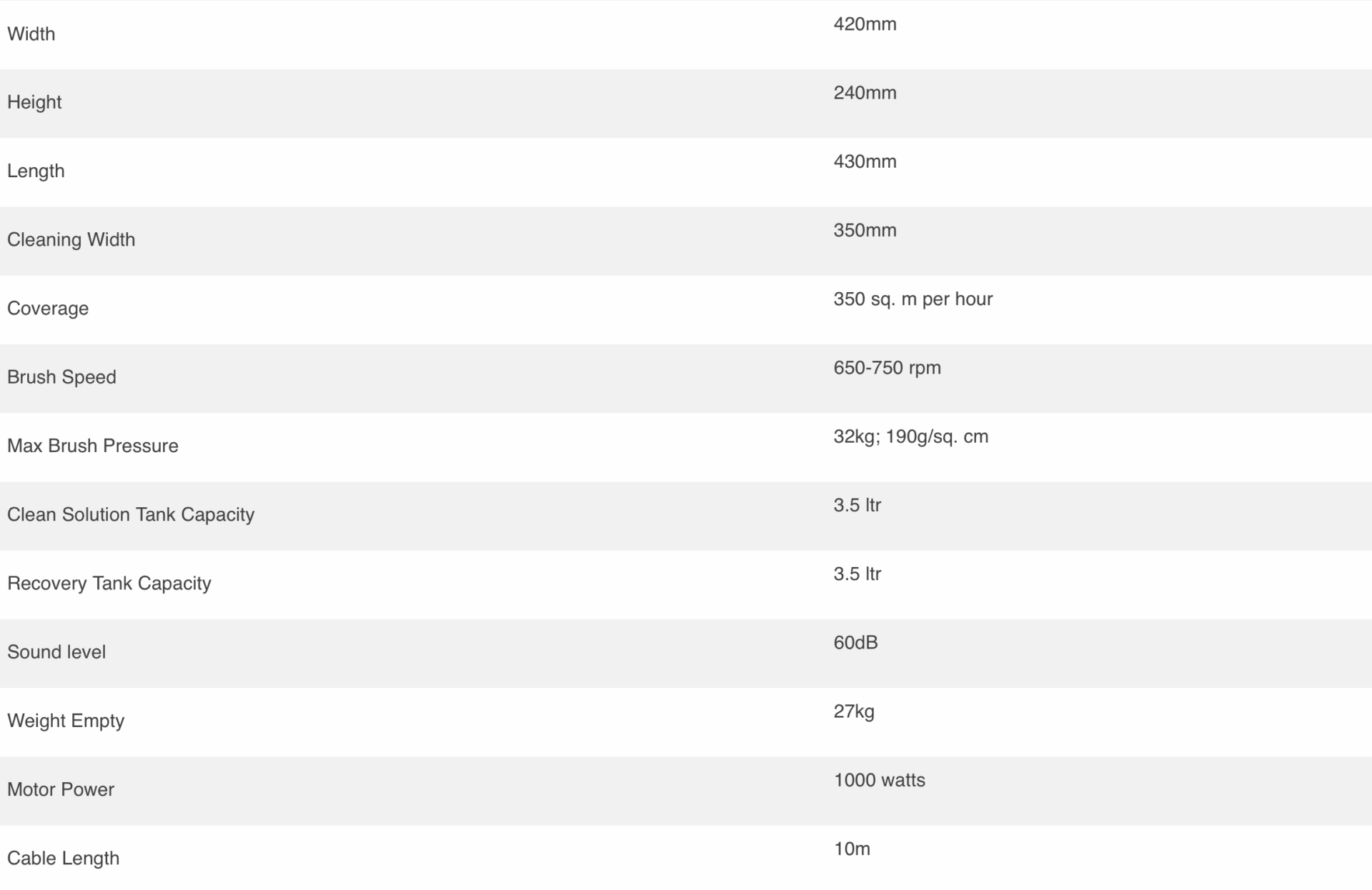Click the Height row label
1372x890 pixels.
tap(34, 102)
